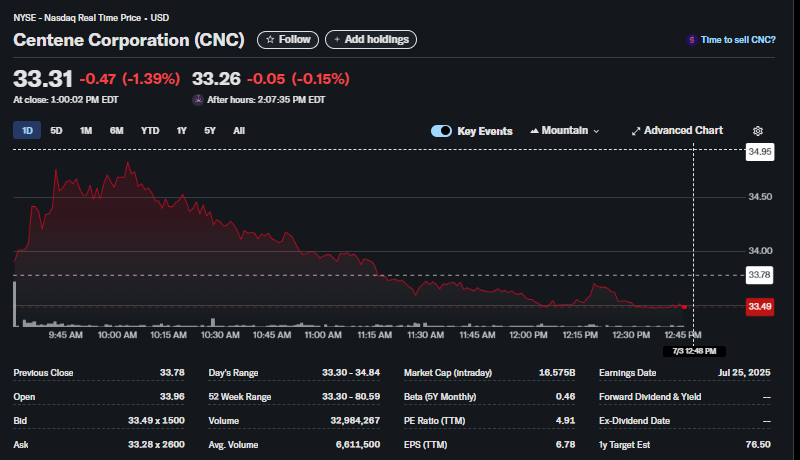Click the 34.00 price axis label
800x460 pixels.
[760, 251]
